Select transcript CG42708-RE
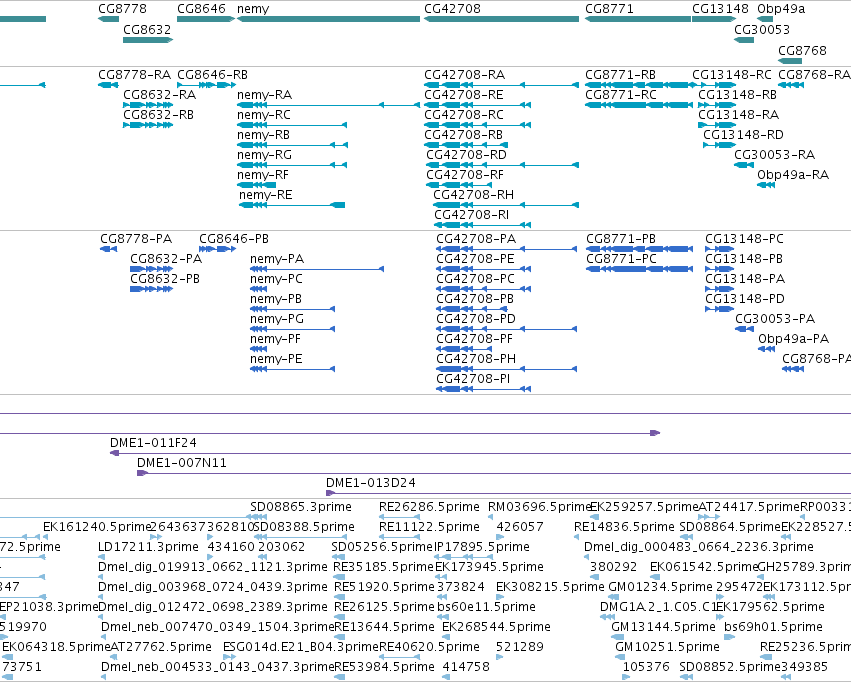This screenshot has width=851, height=682. click(478, 105)
